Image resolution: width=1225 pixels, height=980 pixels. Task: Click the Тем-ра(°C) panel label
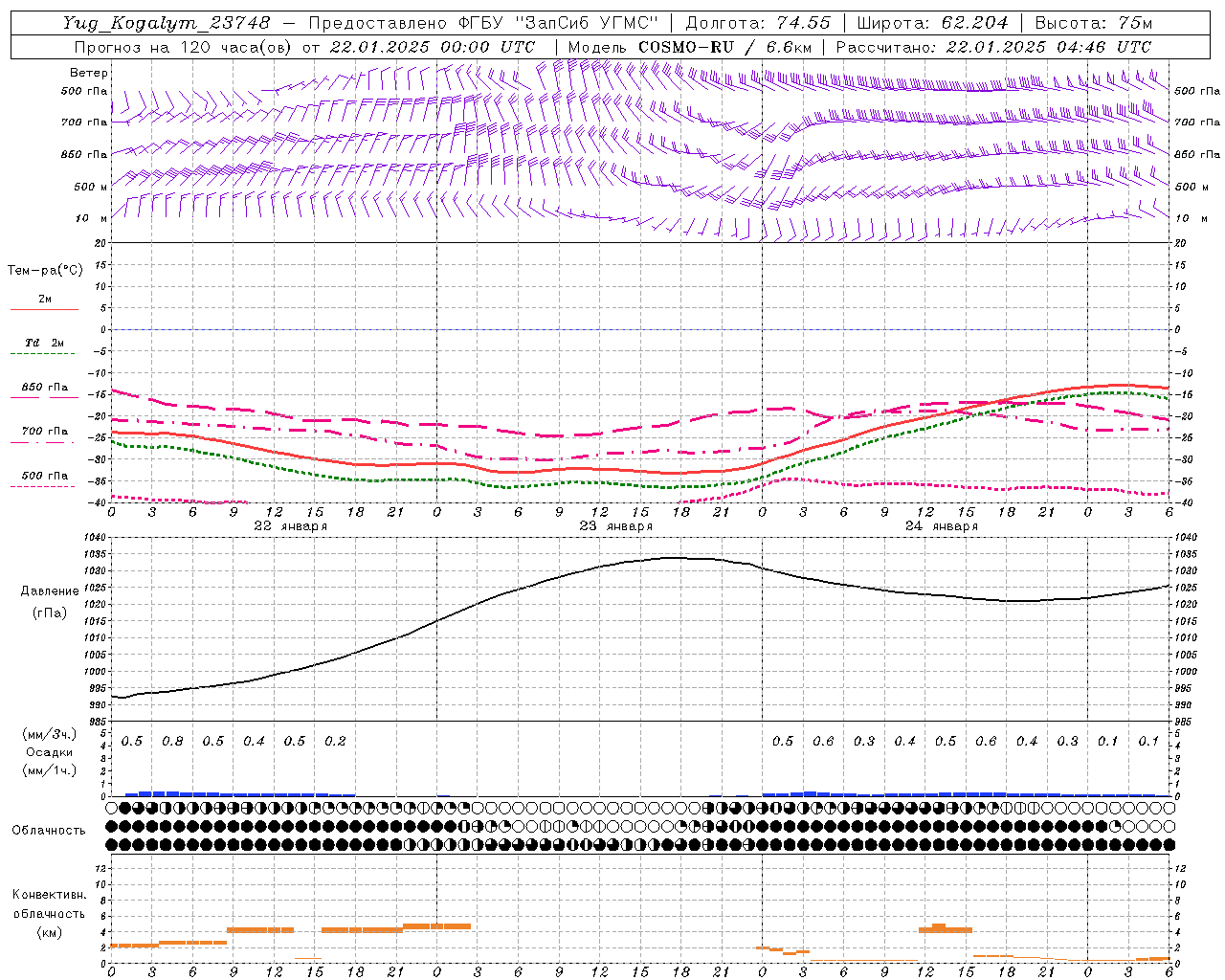45,270
